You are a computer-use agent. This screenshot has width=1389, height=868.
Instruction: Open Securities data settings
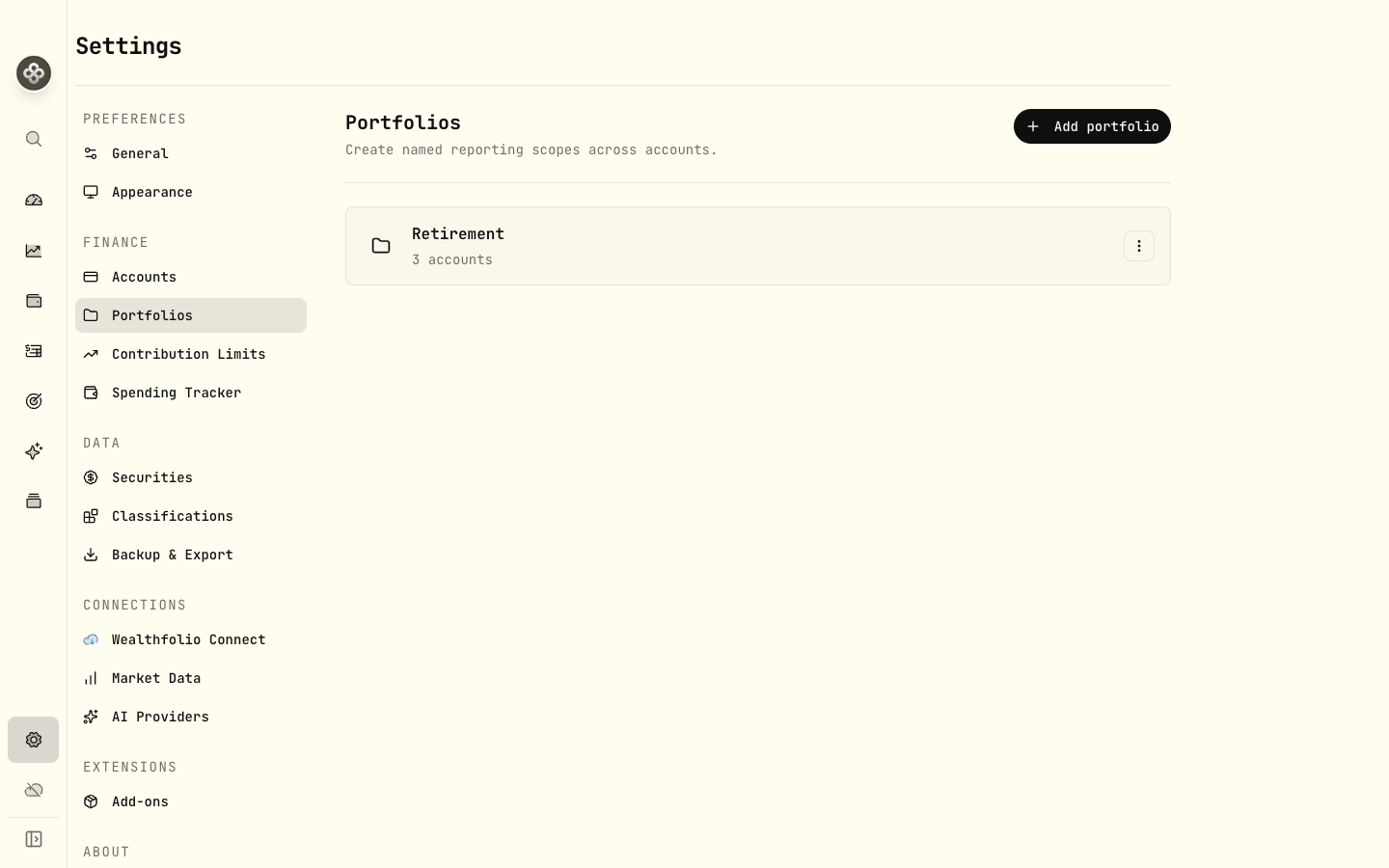click(x=191, y=477)
